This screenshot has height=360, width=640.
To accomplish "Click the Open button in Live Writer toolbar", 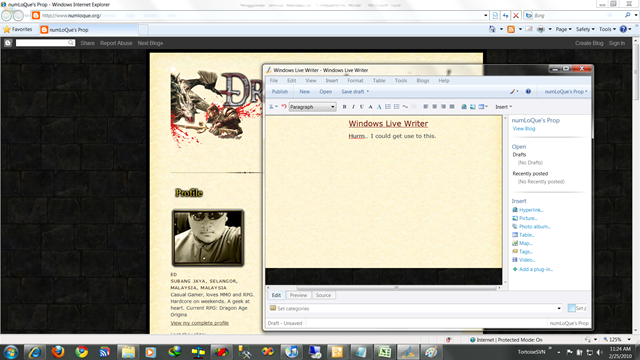I will 325,92.
